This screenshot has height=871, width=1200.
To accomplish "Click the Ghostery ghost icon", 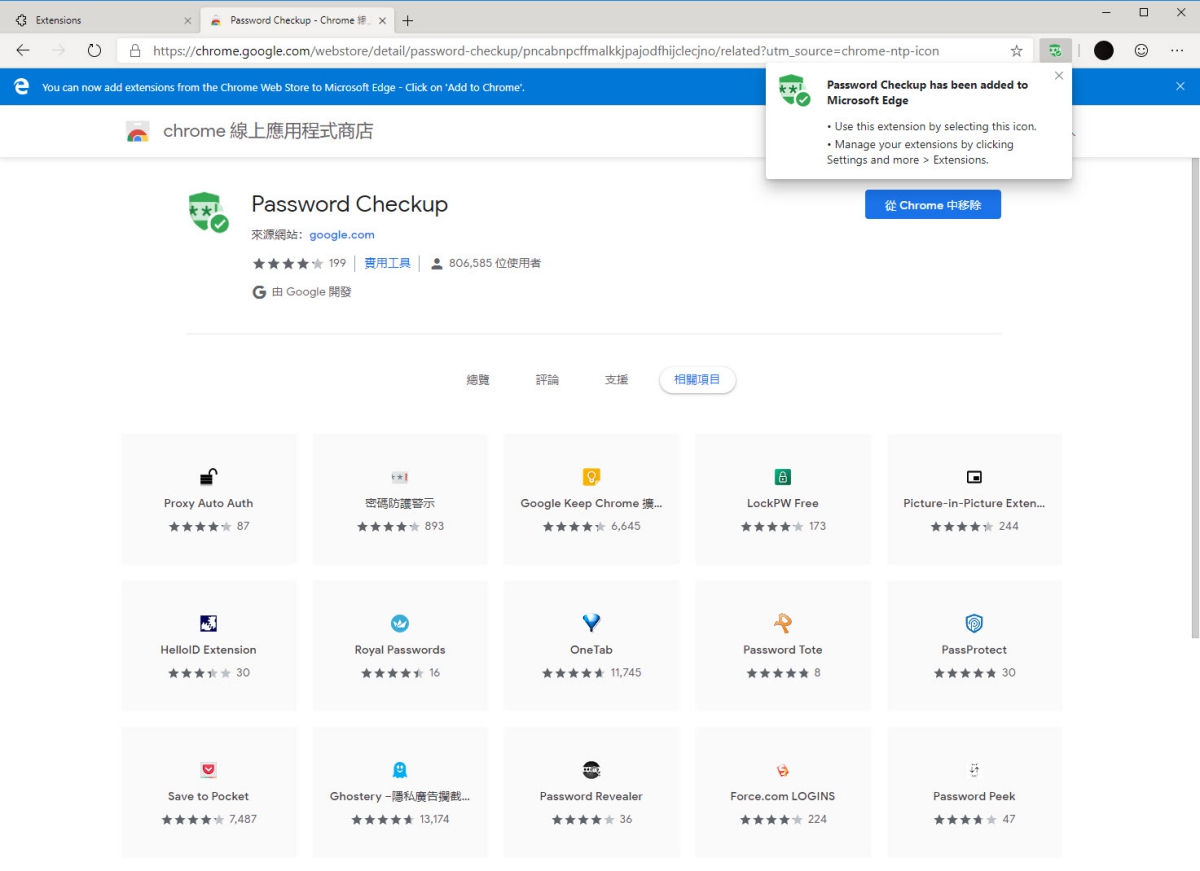I will (x=400, y=770).
